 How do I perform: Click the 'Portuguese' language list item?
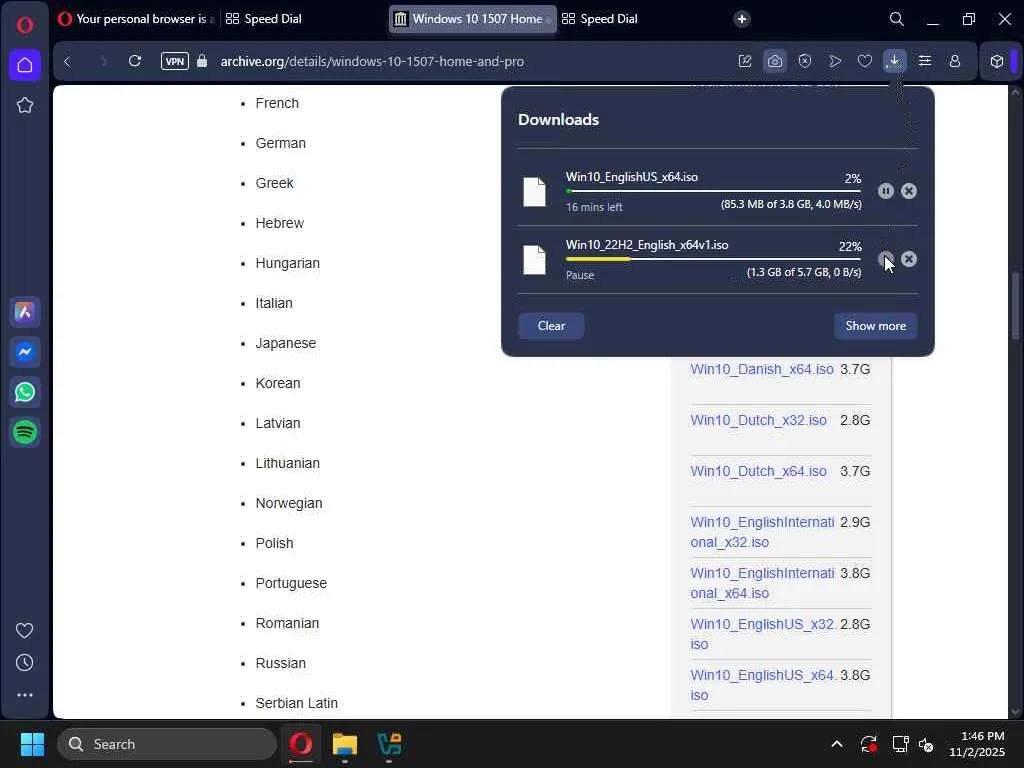[x=291, y=583]
